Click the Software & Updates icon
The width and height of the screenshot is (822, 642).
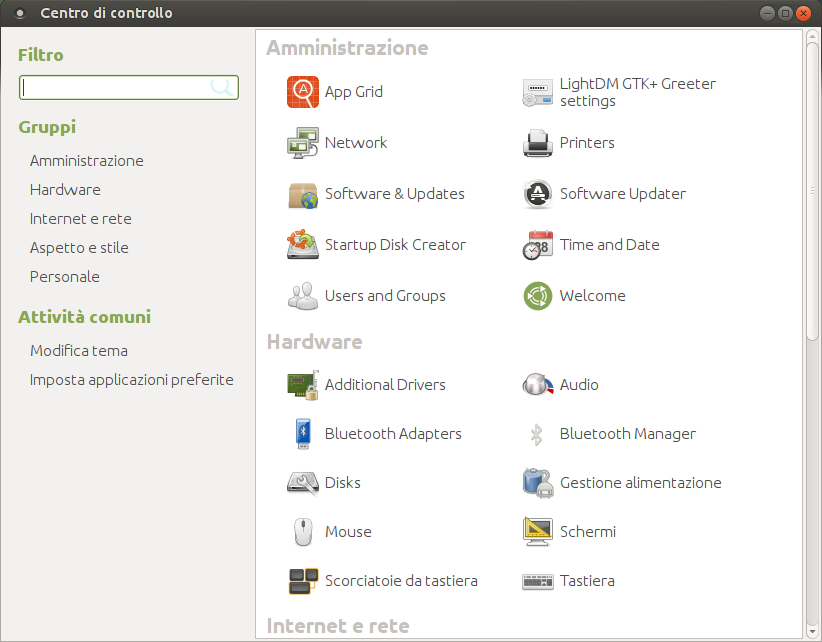click(x=302, y=194)
